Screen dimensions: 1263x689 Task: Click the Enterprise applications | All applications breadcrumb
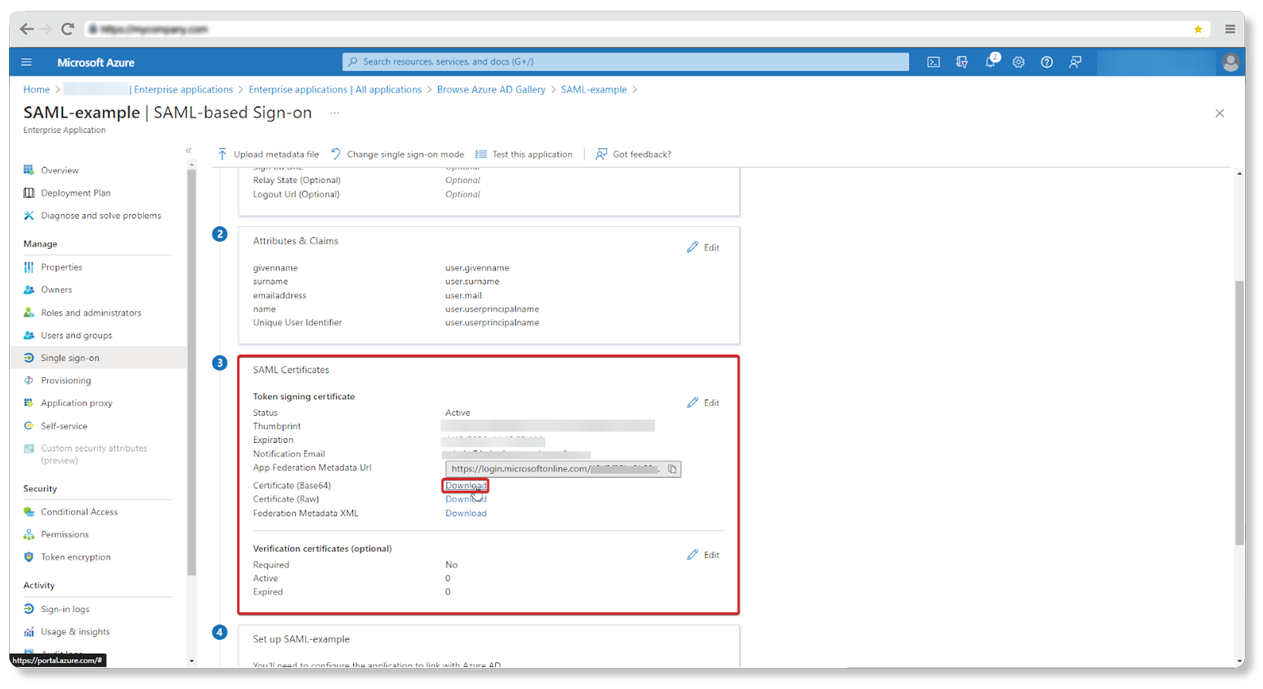(x=335, y=90)
